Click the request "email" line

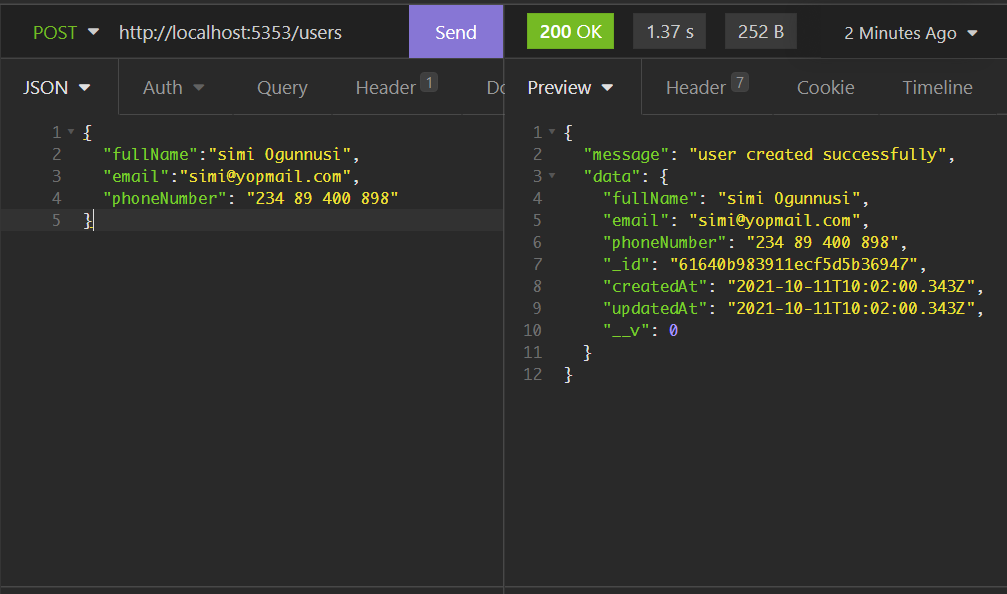coord(231,176)
